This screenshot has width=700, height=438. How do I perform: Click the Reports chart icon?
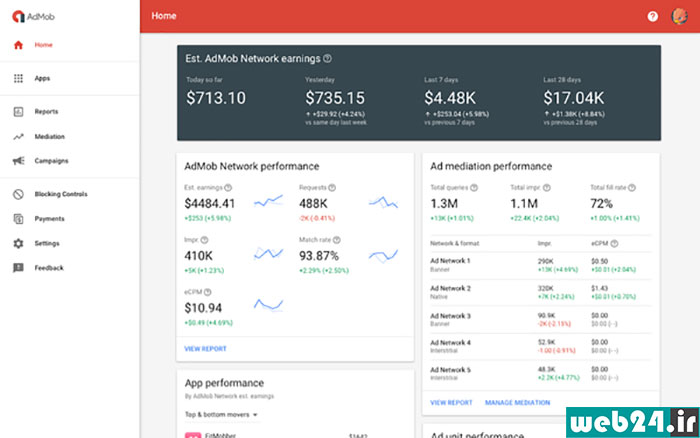pos(18,112)
